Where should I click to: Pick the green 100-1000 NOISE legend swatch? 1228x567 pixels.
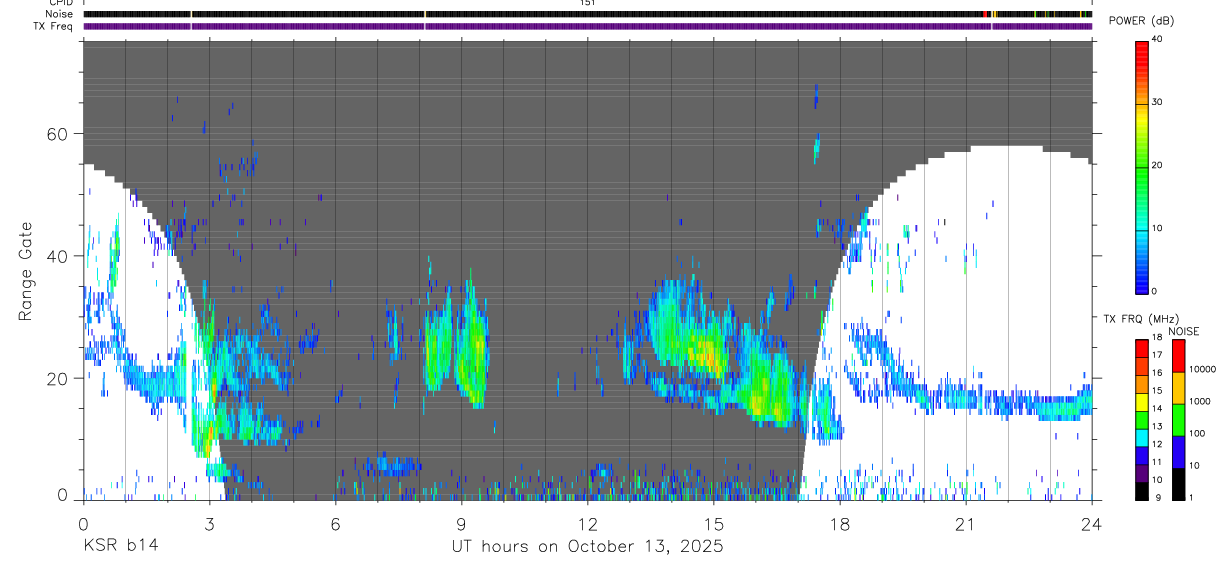click(1178, 419)
